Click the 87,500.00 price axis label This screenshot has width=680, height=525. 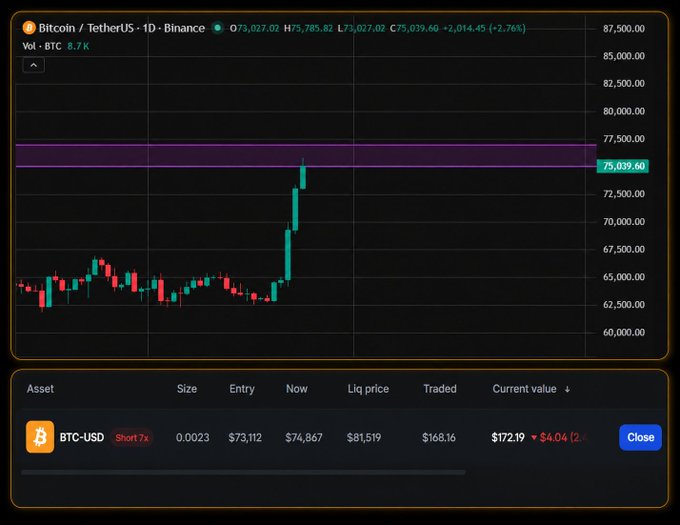[x=624, y=29]
